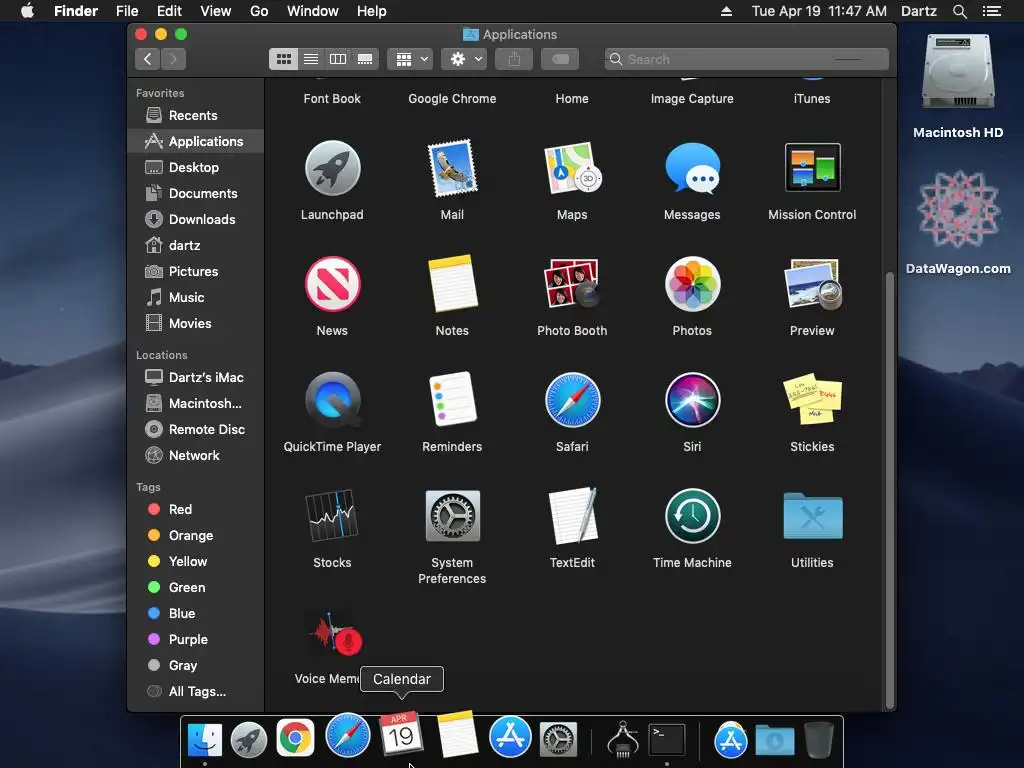Click the Applications window vertical scrollbar
Viewport: 1024px width, 768px height.
889,490
